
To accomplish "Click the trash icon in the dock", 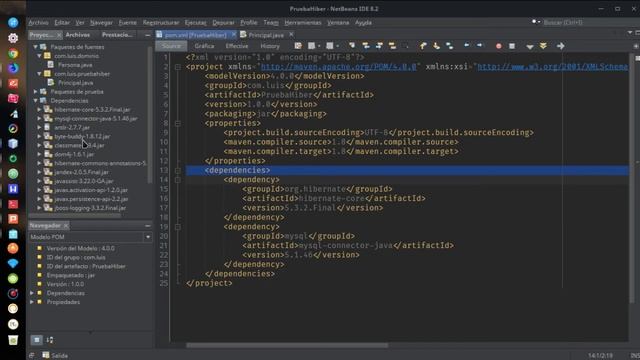I will (13, 340).
